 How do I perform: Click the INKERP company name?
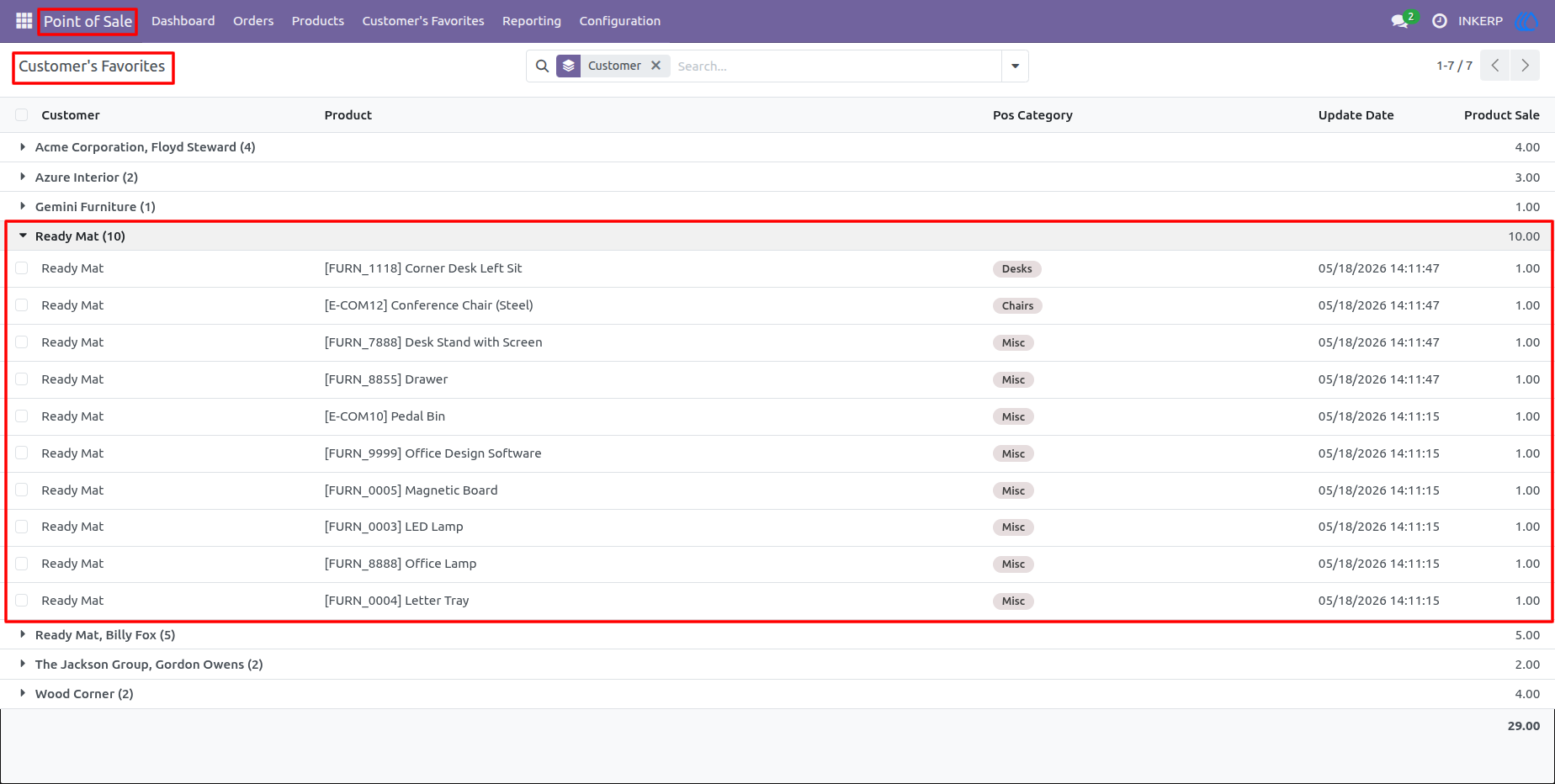pyautogui.click(x=1480, y=21)
